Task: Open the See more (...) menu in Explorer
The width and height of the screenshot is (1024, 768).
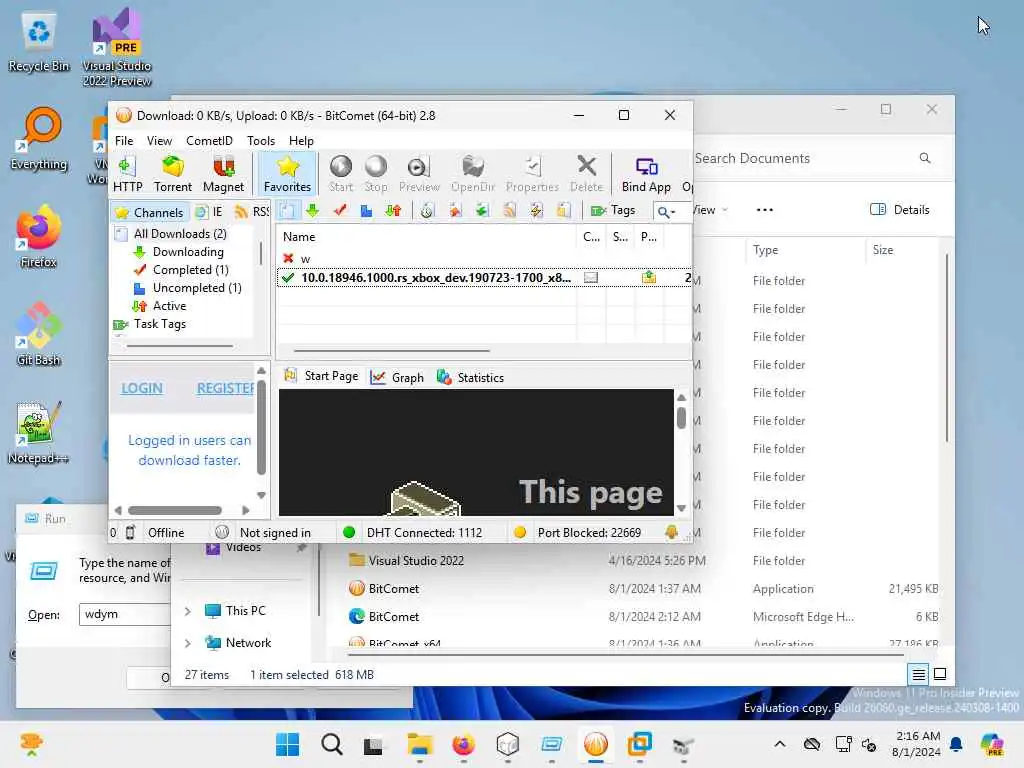Action: 764,210
